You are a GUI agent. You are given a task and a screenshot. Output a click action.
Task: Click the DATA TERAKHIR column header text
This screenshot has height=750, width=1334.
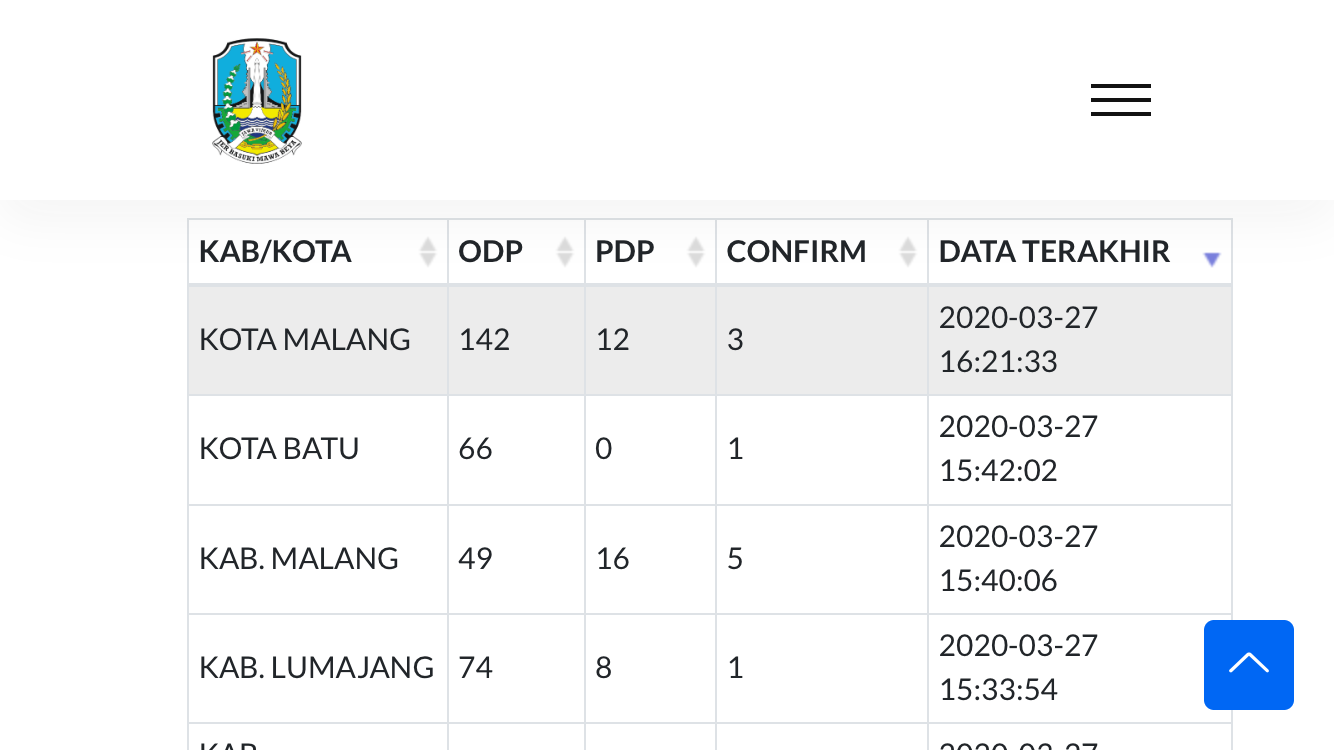point(1054,252)
